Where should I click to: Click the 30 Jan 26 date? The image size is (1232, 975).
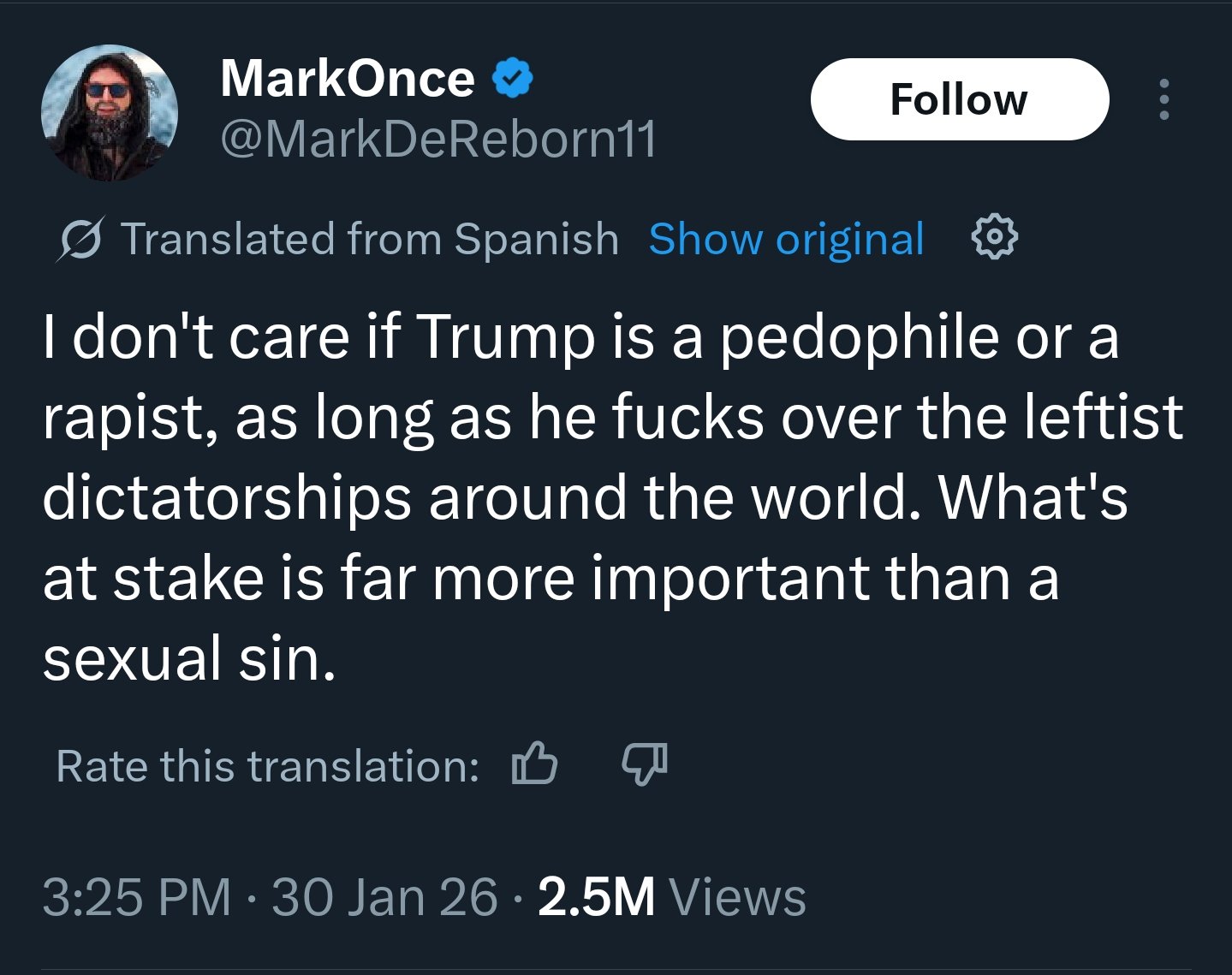pos(384,897)
